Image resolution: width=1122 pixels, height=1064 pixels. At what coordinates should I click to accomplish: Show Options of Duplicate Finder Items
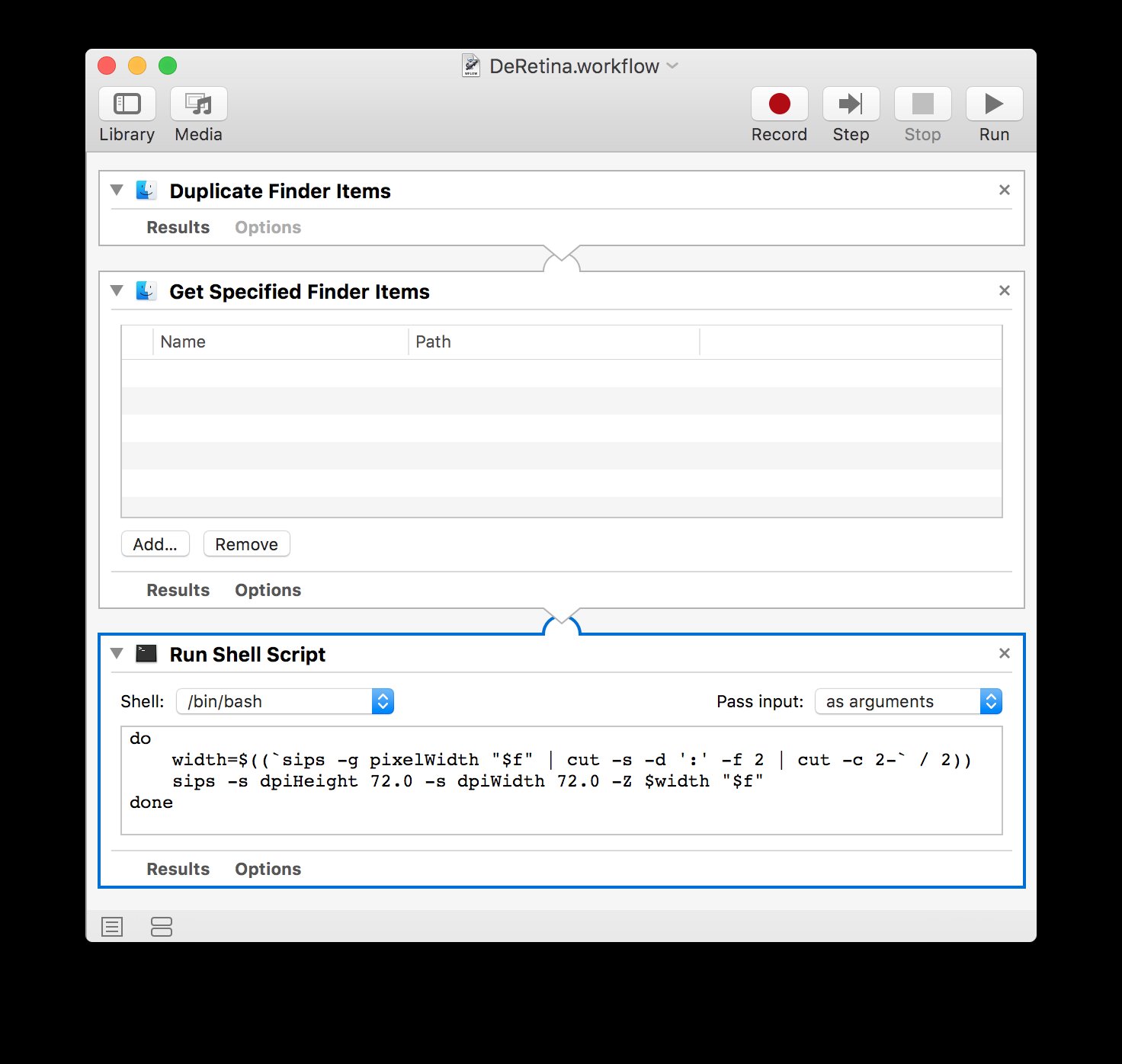pos(268,227)
